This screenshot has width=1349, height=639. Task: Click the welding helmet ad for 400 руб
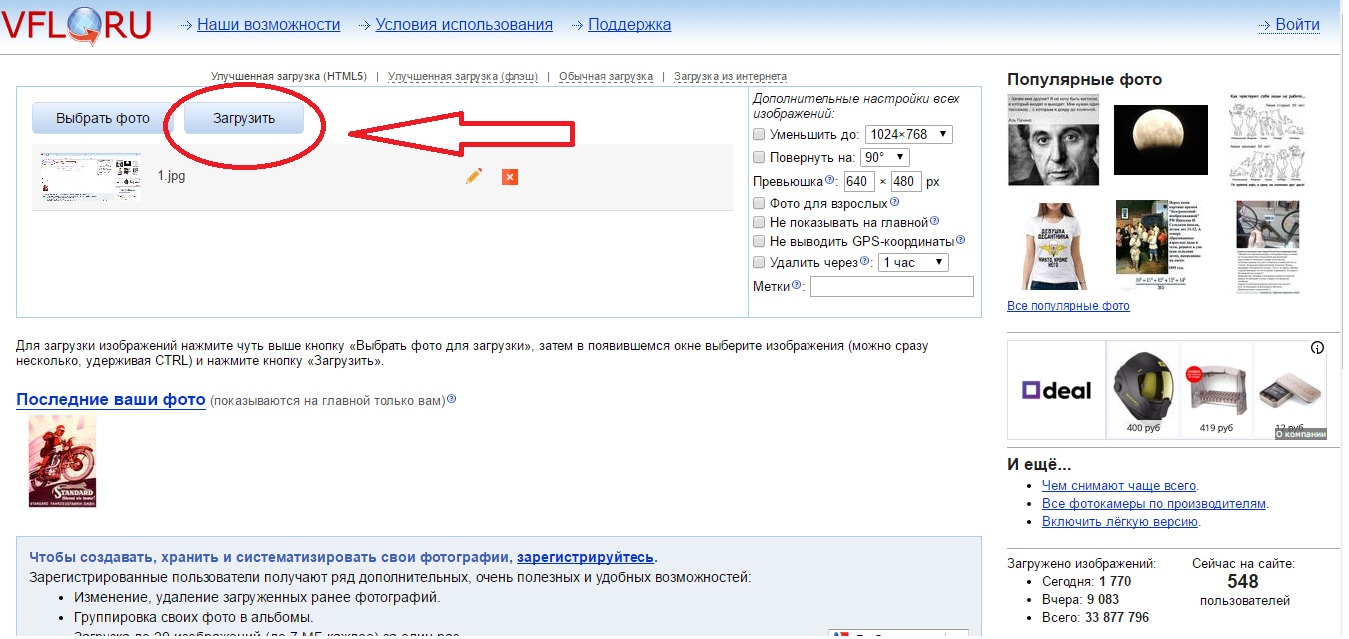(1143, 389)
